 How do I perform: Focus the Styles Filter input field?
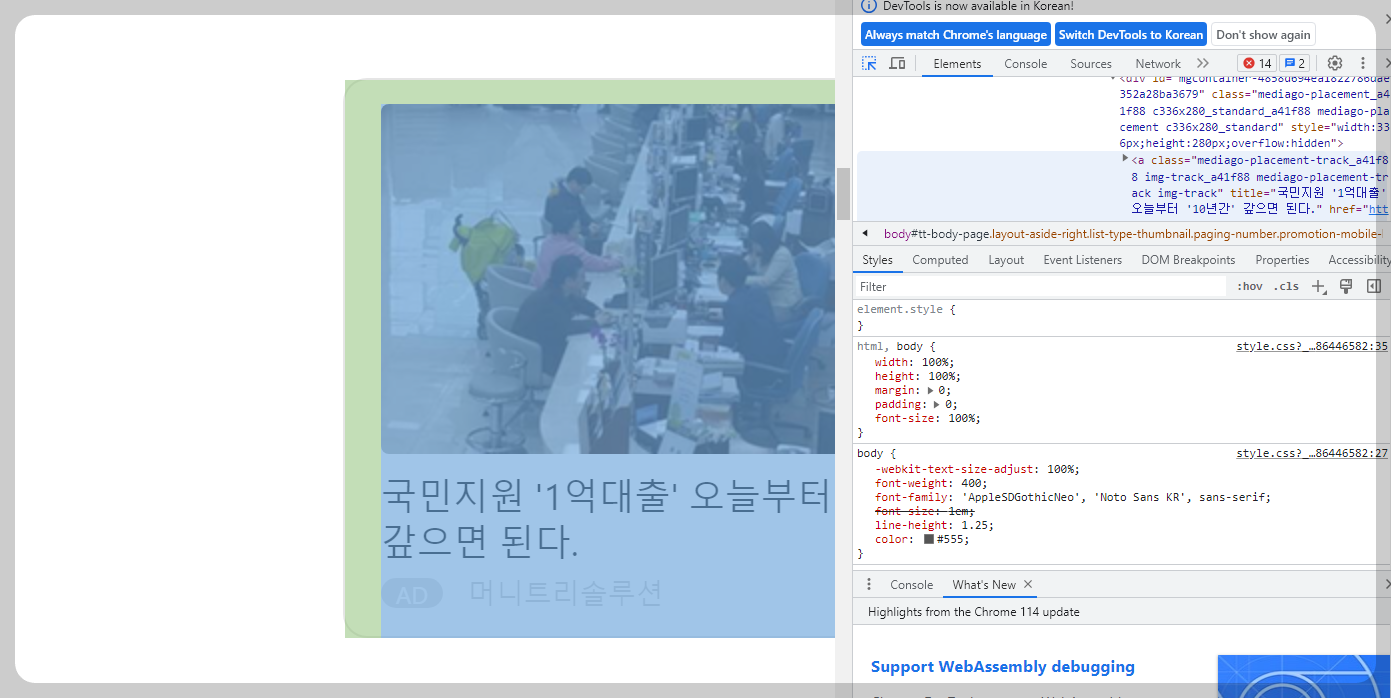(1040, 286)
